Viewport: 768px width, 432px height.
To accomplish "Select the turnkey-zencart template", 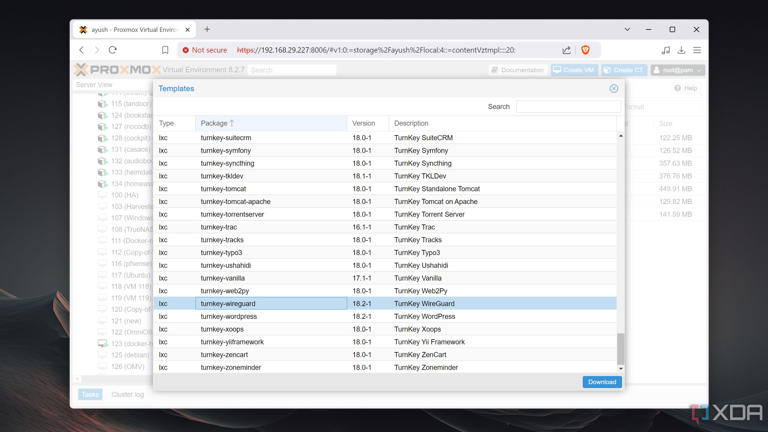I will [x=385, y=355].
